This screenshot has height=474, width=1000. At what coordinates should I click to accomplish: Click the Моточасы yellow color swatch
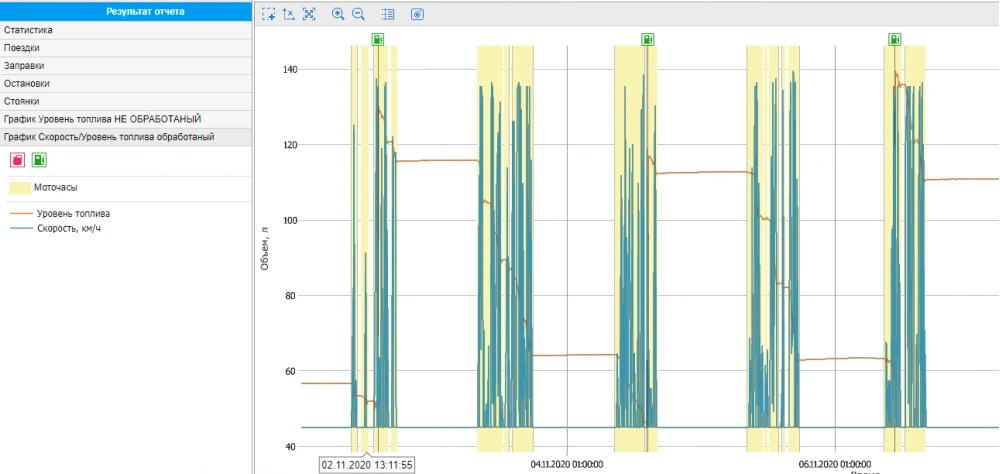pos(19,187)
